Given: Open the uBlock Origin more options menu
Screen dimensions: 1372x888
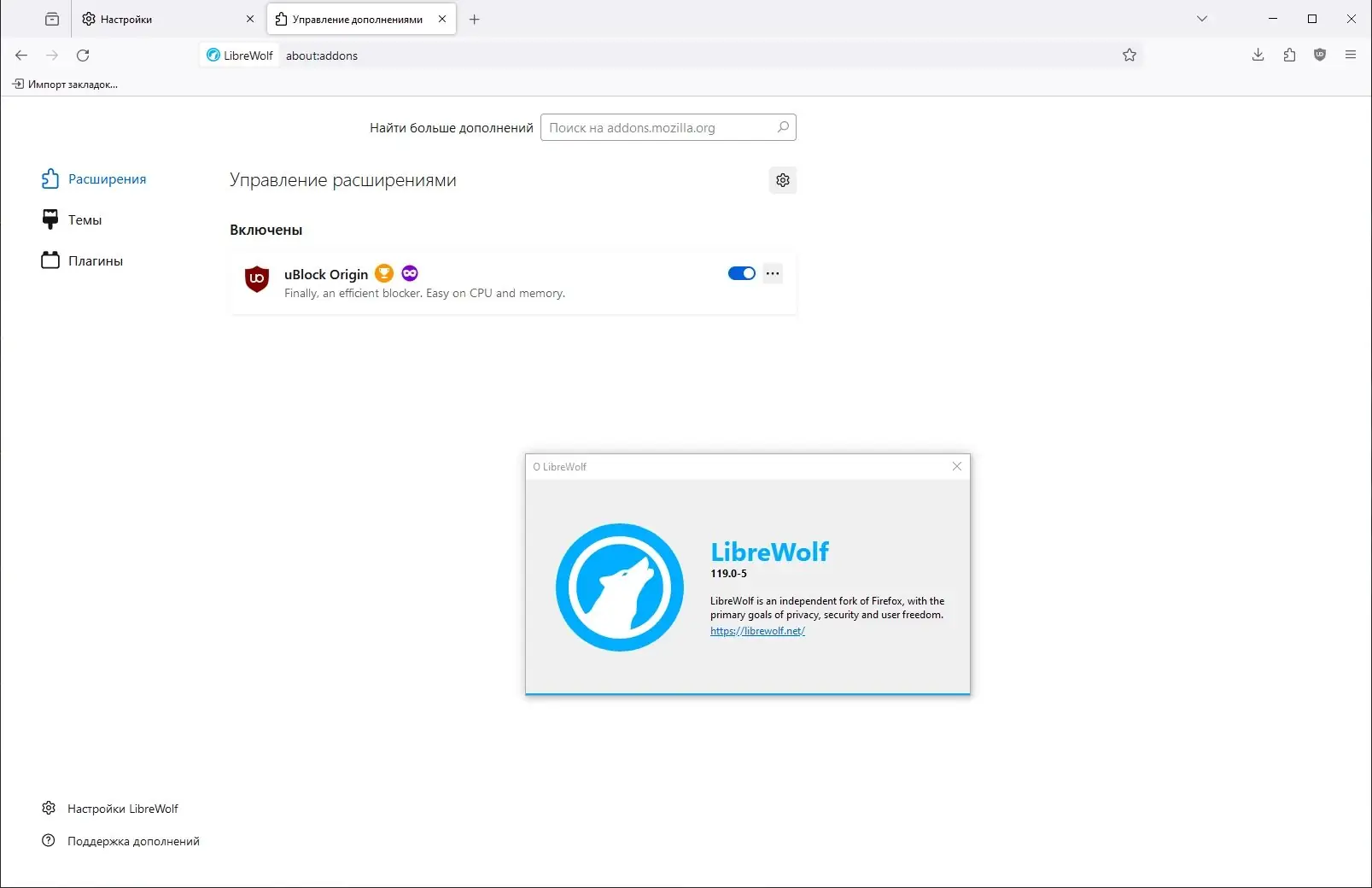Looking at the screenshot, I should pos(773,273).
